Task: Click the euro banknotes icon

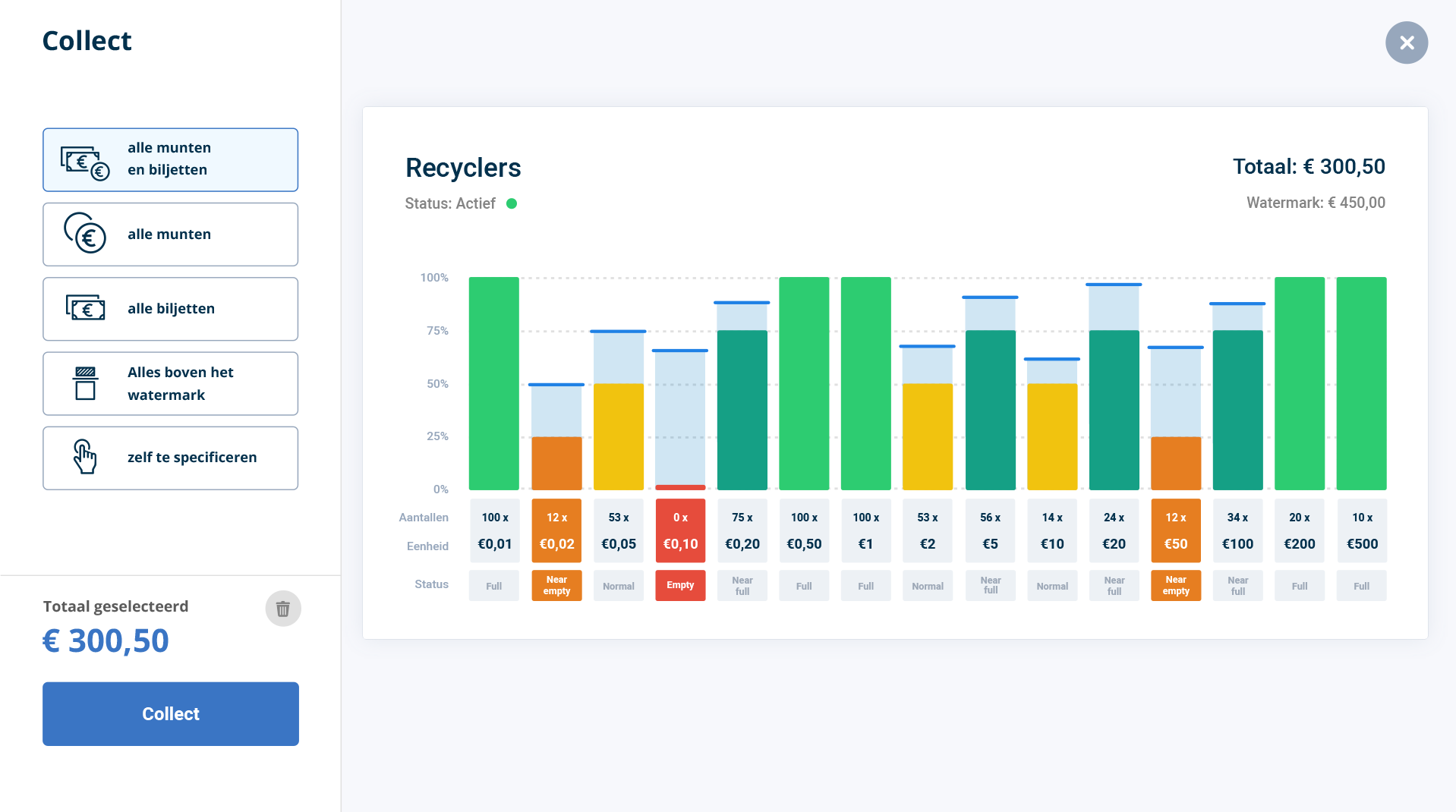Action: coord(85,308)
